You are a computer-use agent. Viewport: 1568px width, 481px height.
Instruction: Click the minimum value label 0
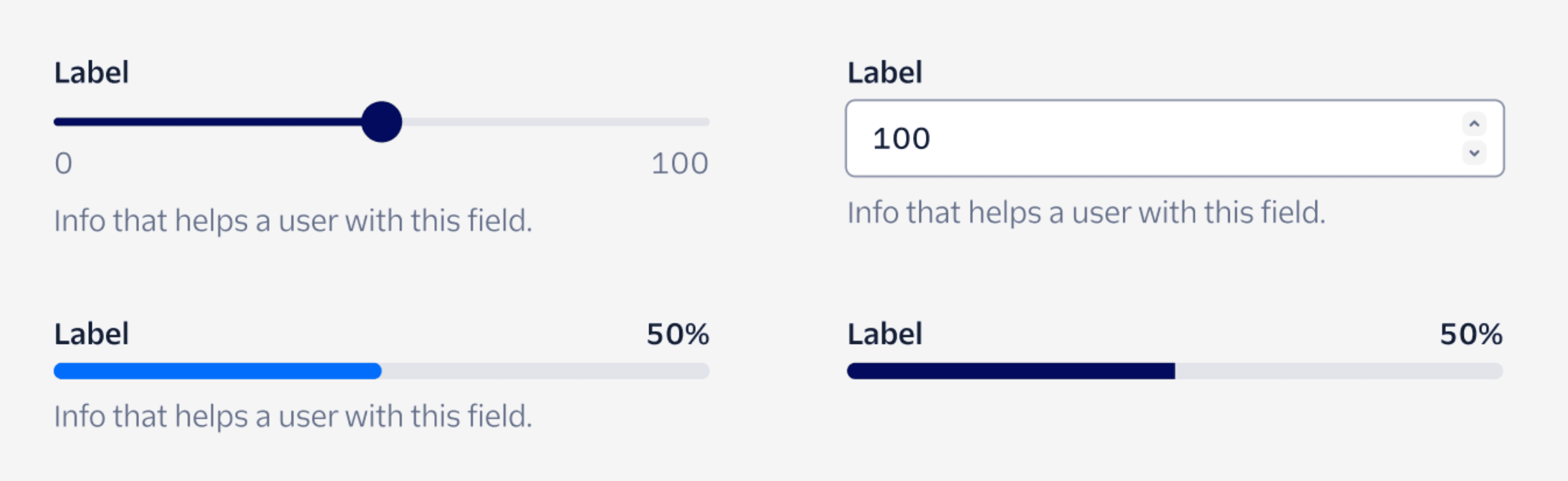pyautogui.click(x=63, y=162)
